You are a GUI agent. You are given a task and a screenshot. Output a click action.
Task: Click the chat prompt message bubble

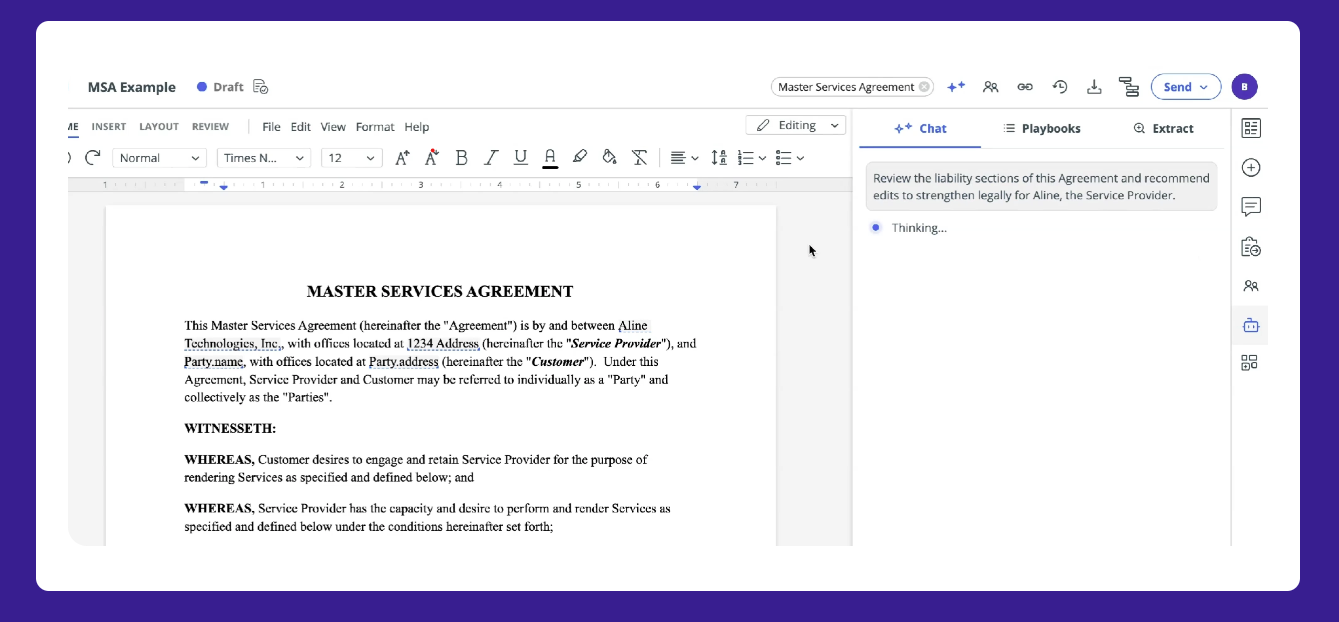click(x=1041, y=186)
